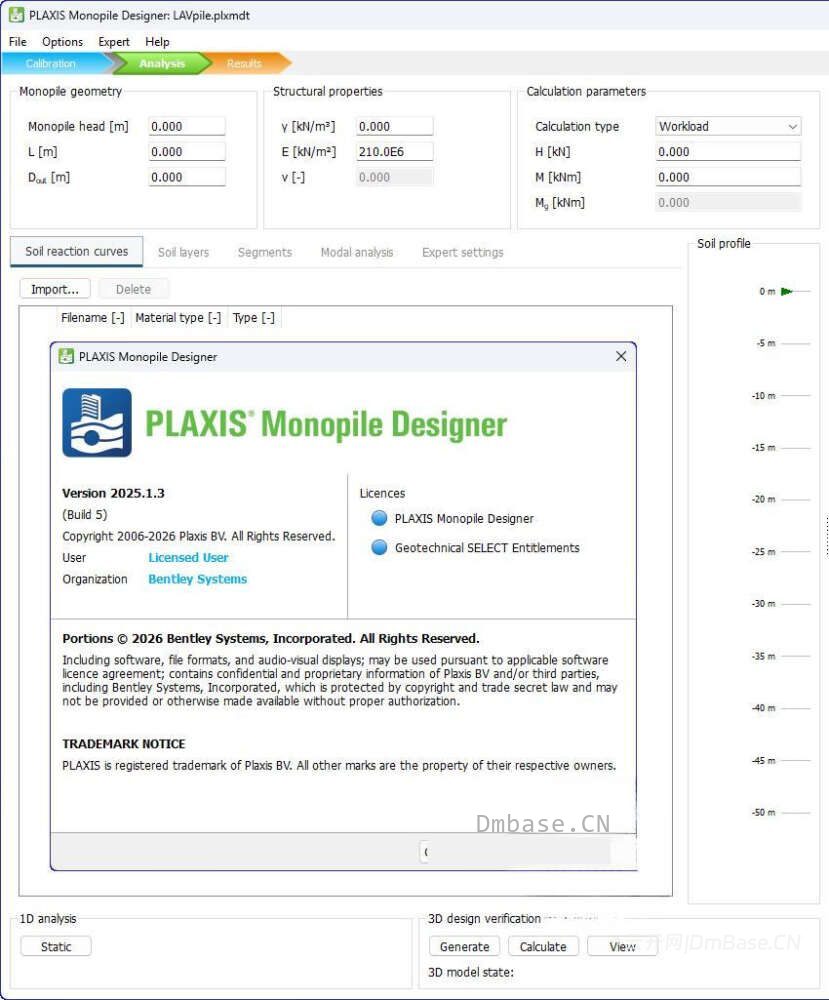Click the small icon in About dialog title

point(66,357)
